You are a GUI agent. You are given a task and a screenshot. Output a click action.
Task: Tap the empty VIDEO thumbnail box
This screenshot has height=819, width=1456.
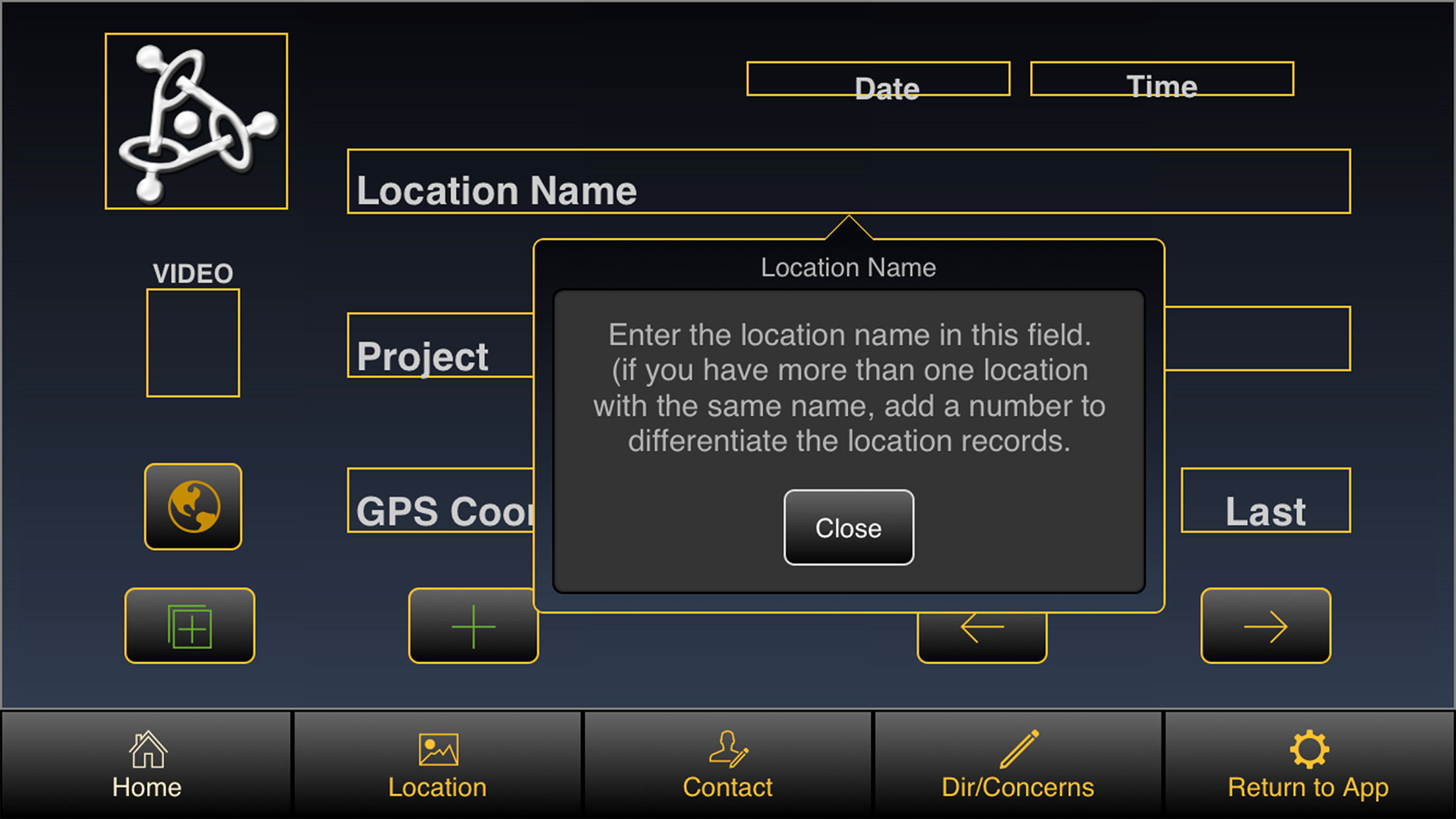[x=193, y=343]
